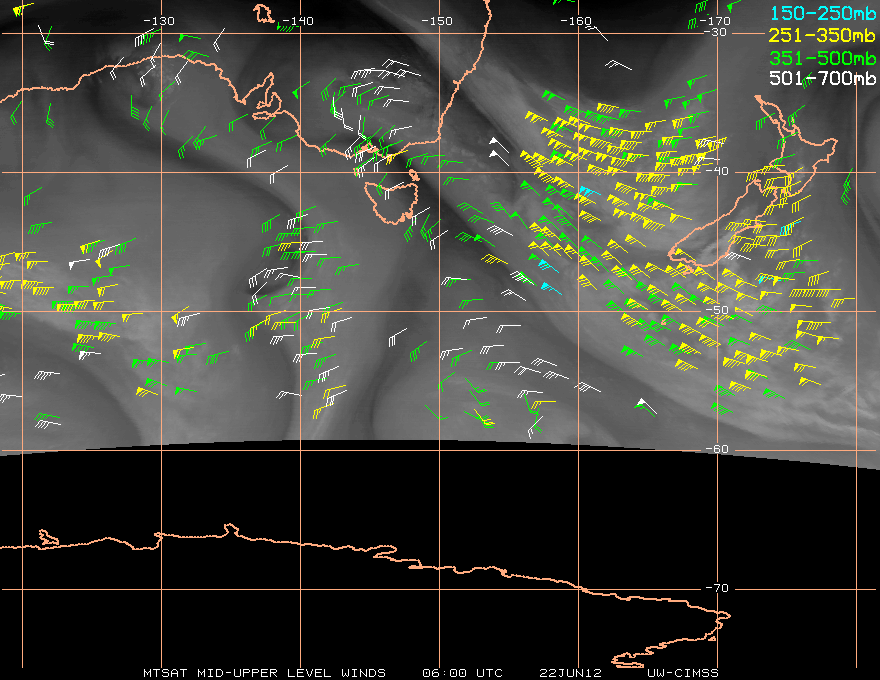880x680 pixels.
Task: Click the -50 latitude label
Action: coord(717,311)
